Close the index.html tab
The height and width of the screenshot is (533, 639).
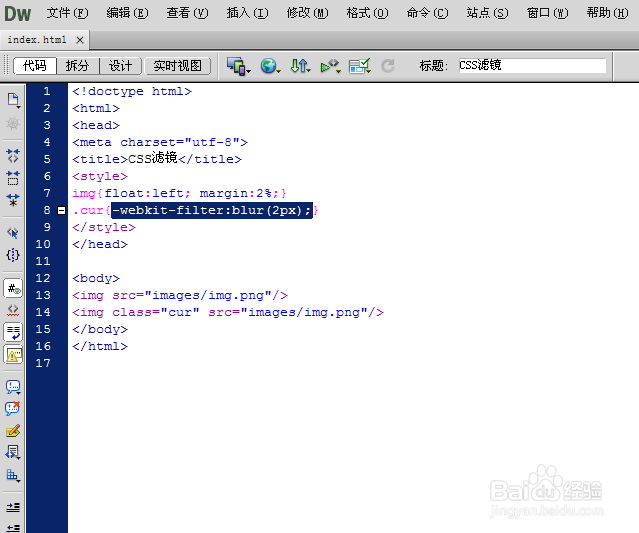point(80,40)
